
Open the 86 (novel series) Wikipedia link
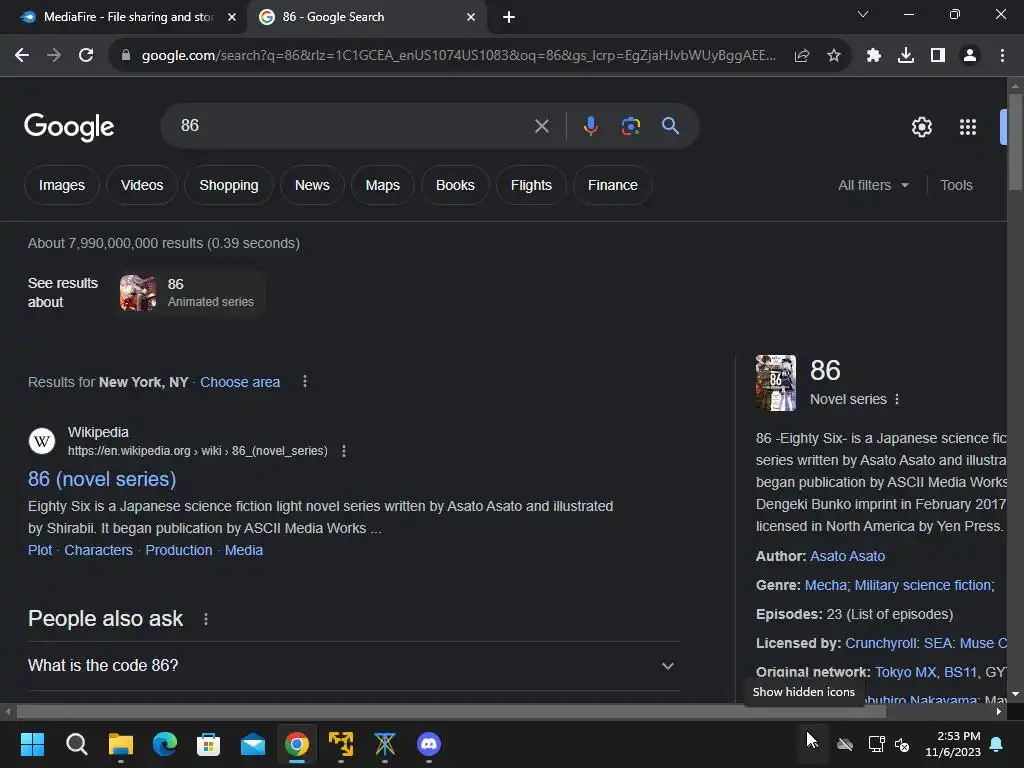point(102,479)
